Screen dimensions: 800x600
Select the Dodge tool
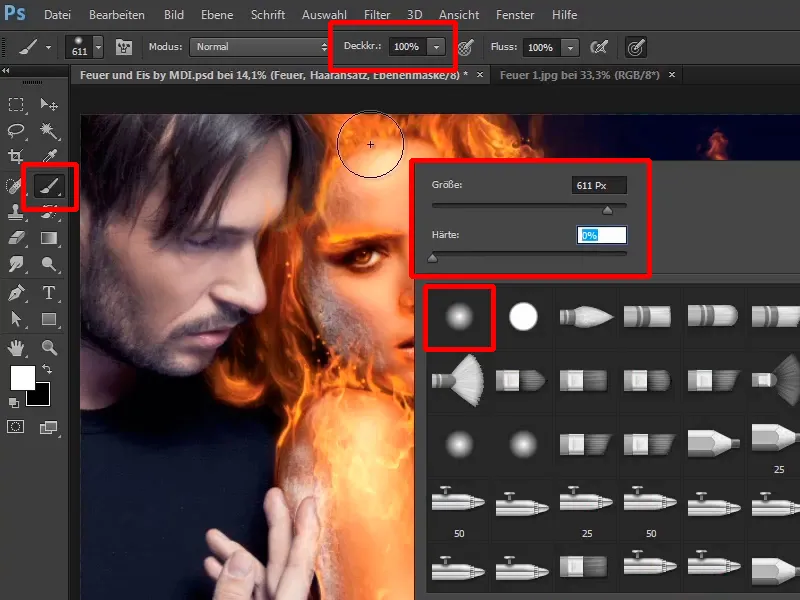tap(49, 264)
